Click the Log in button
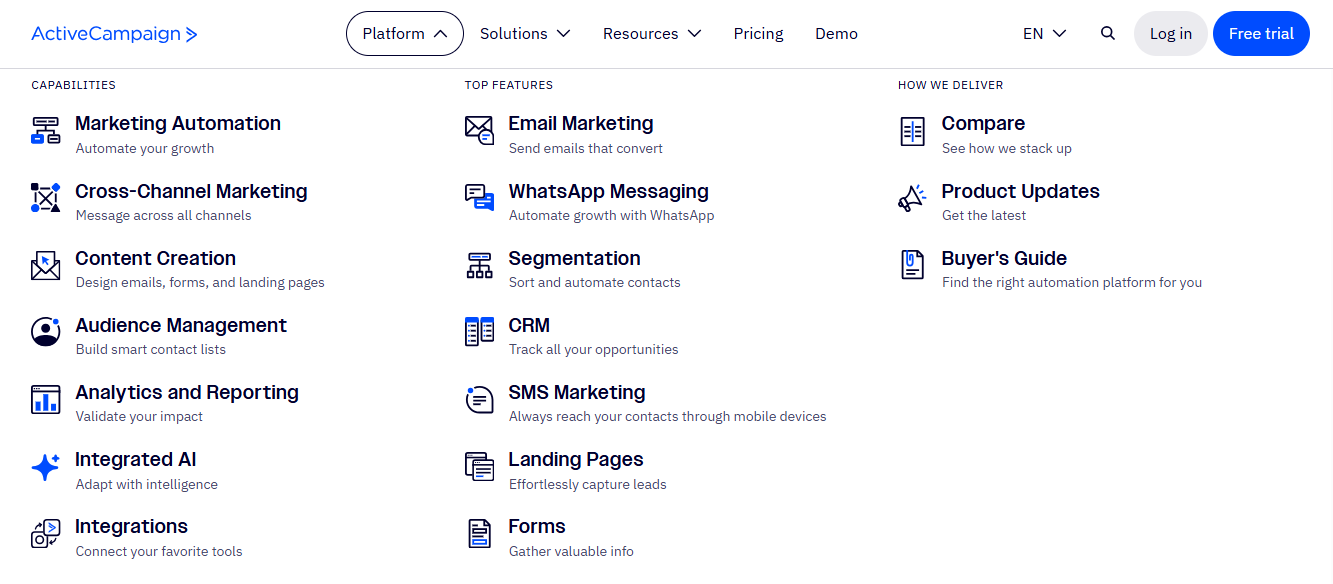This screenshot has height=584, width=1333. (1170, 33)
